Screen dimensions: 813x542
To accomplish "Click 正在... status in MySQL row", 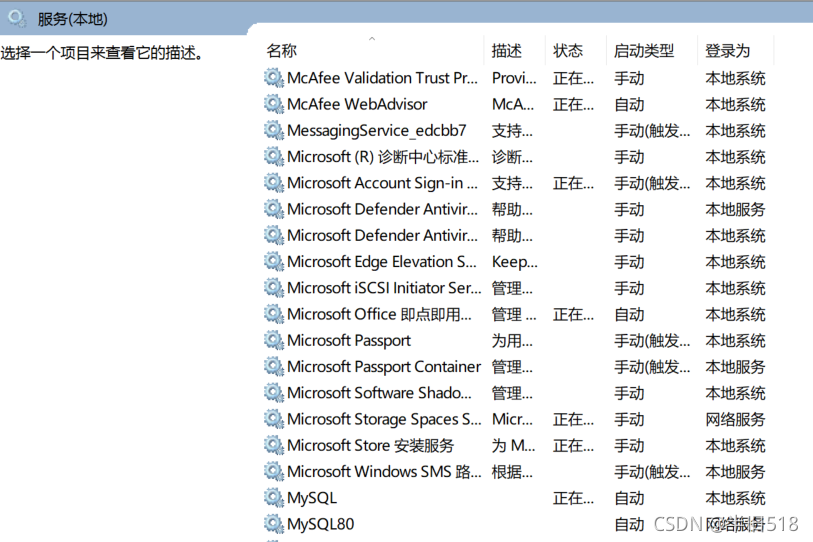I will click(573, 498).
